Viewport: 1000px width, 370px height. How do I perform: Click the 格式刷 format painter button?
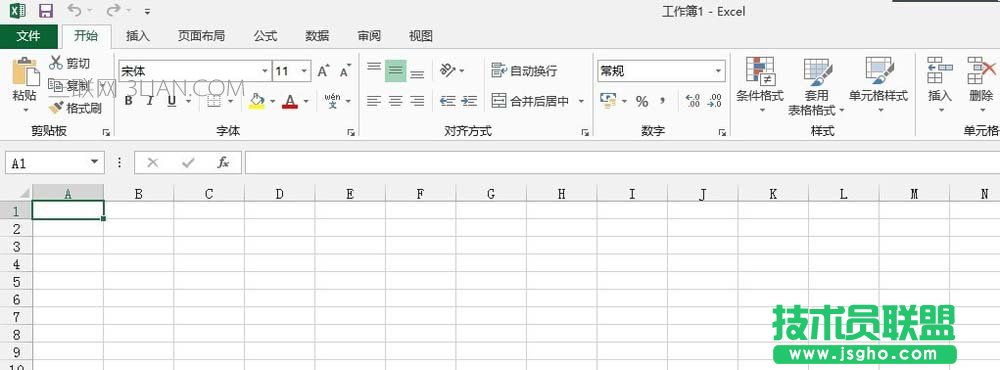pyautogui.click(x=75, y=108)
